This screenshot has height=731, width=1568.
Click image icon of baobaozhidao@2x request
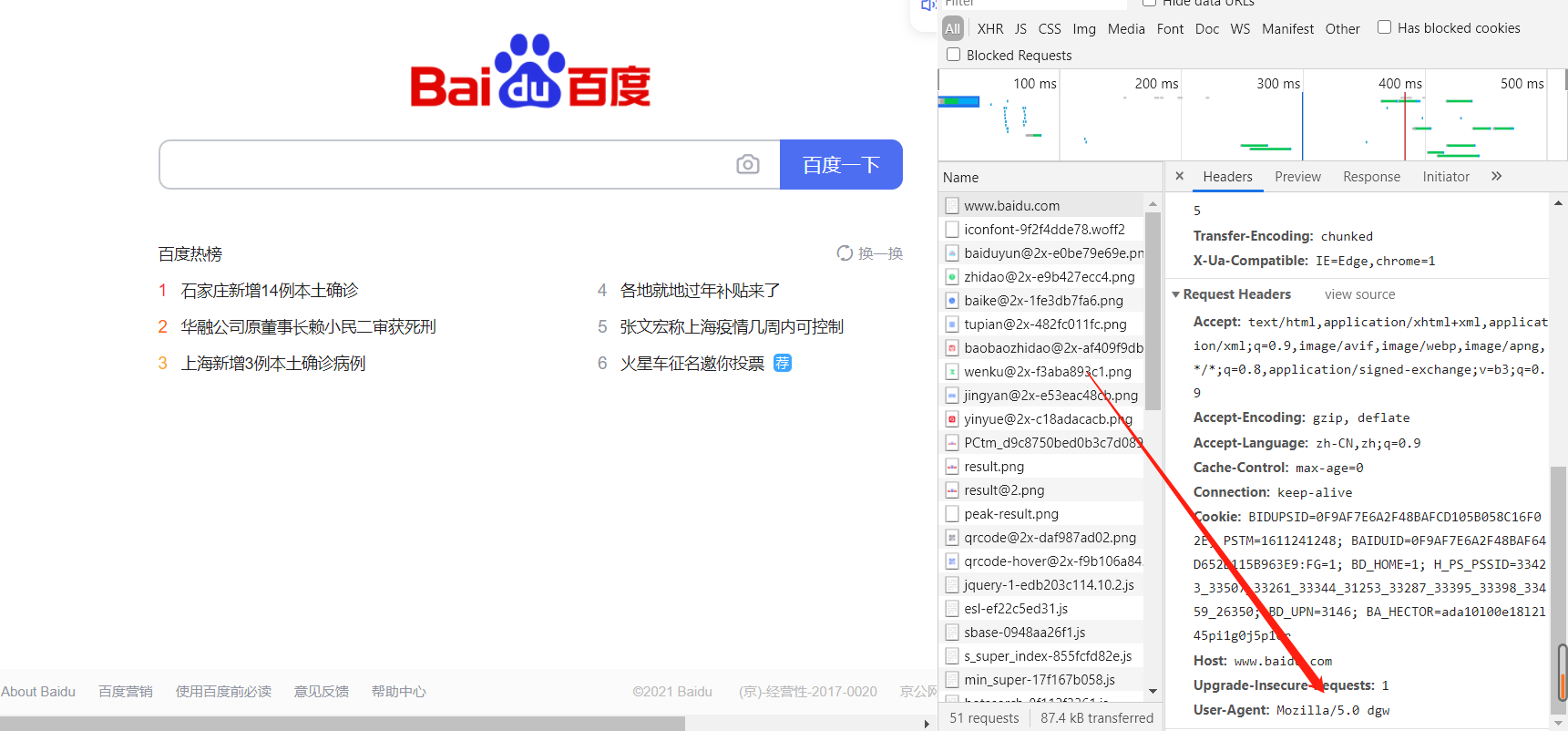[952, 348]
